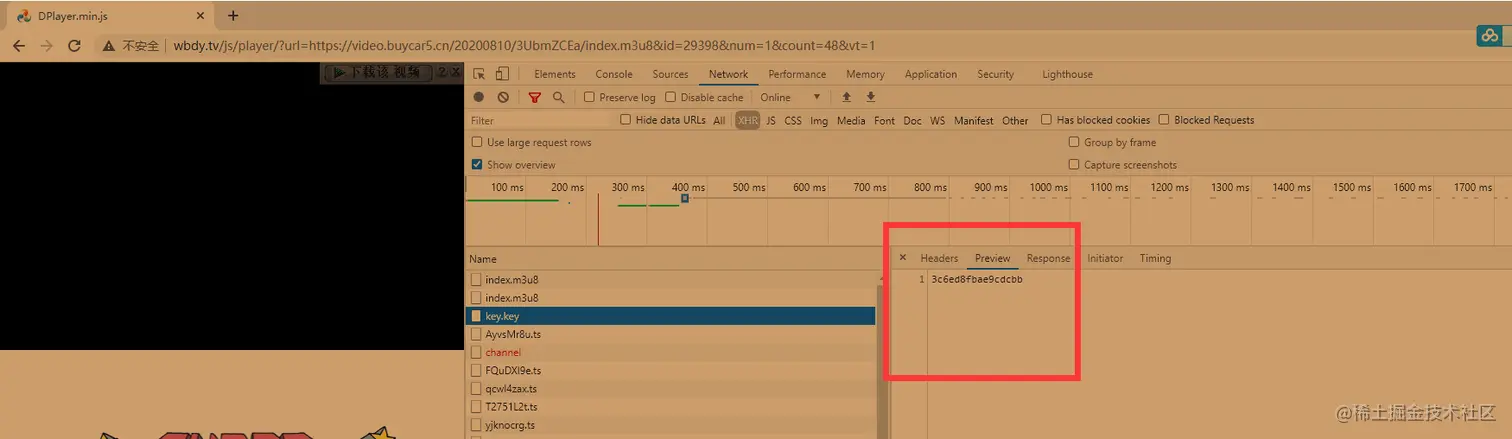Open the Performance panel
The width and height of the screenshot is (1512, 439).
pyautogui.click(x=797, y=74)
